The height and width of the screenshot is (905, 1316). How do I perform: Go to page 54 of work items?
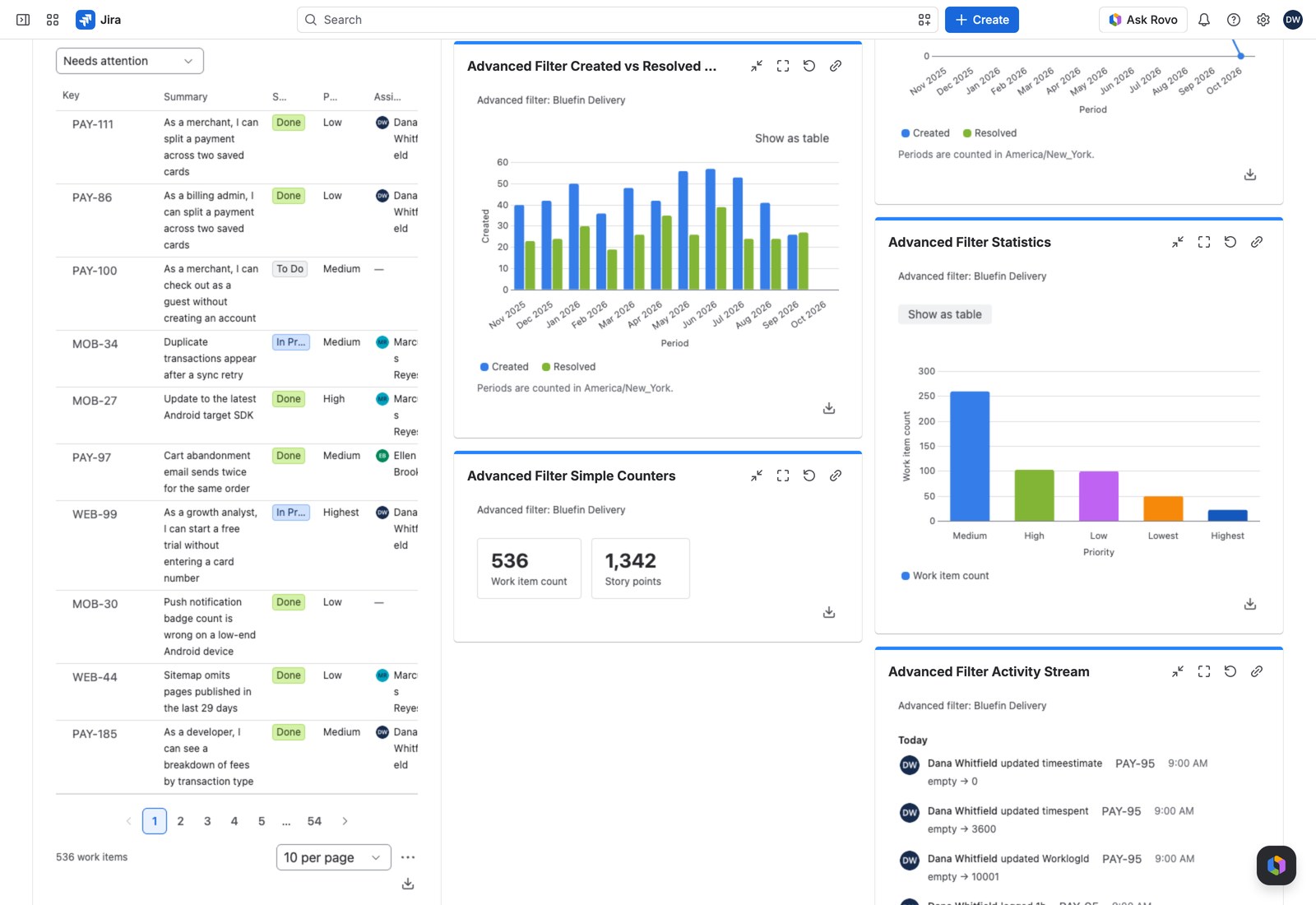314,821
